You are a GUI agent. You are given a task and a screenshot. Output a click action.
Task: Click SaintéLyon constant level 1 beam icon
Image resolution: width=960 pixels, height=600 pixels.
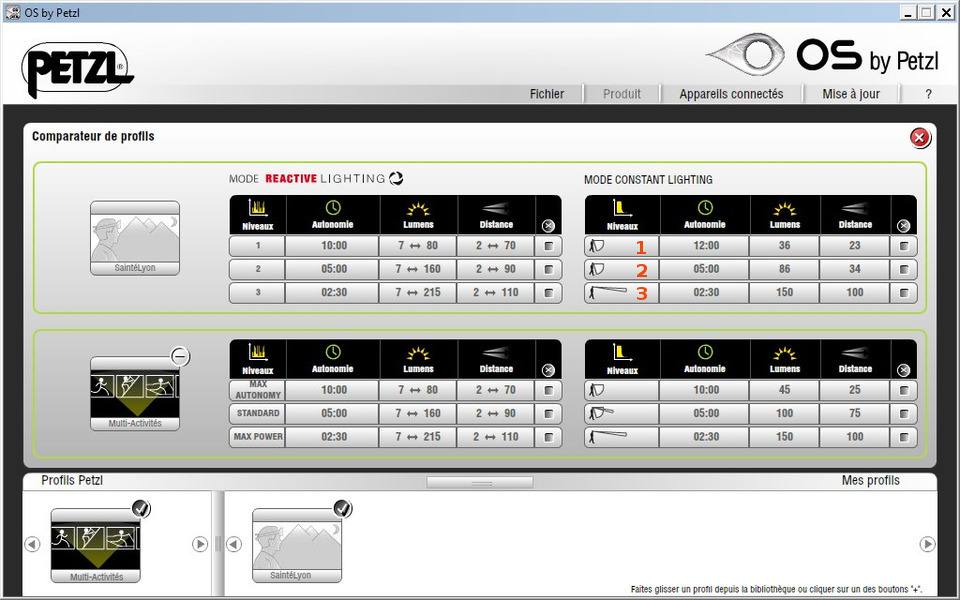[597, 246]
